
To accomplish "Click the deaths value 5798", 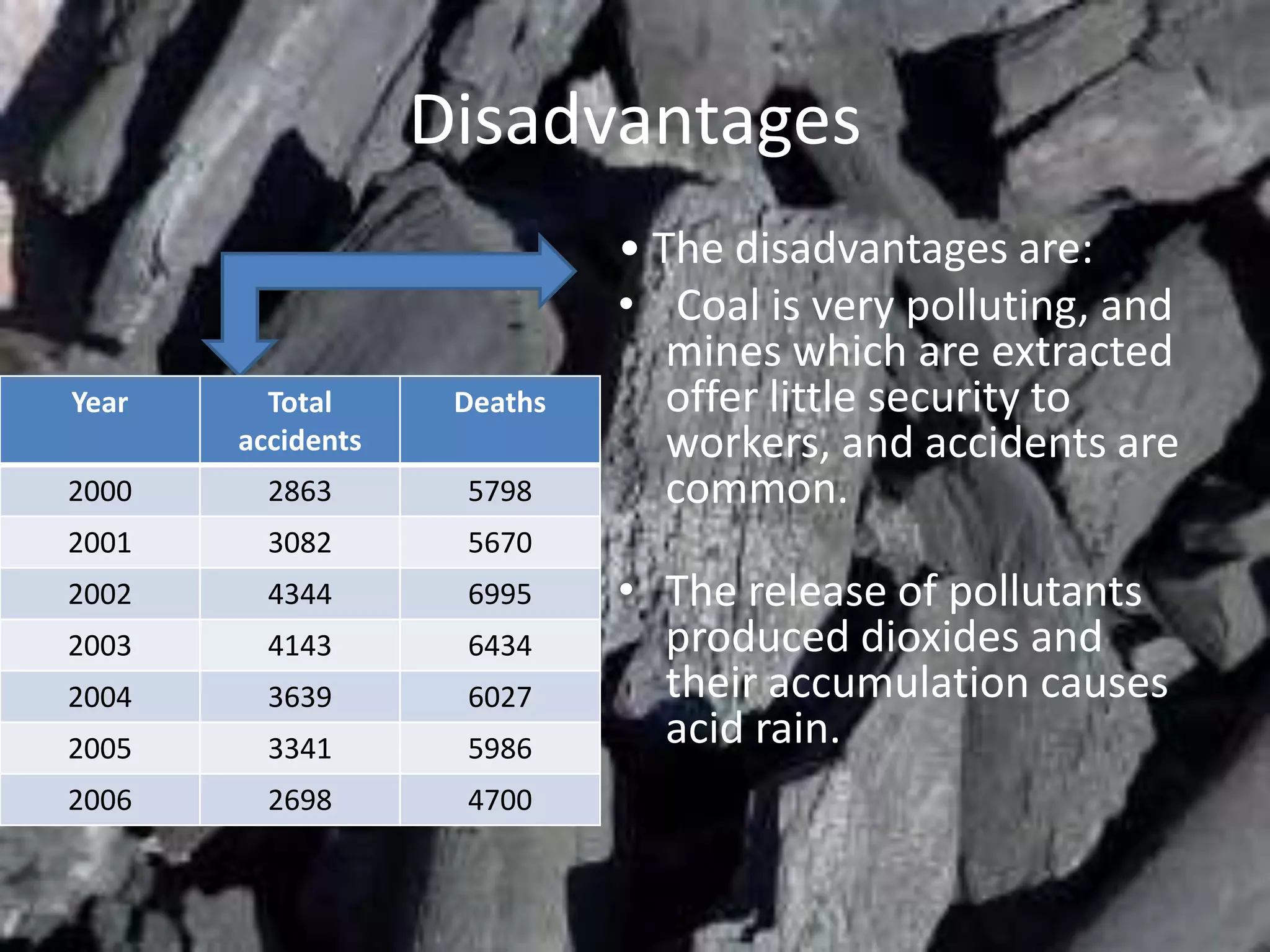I will [x=500, y=491].
